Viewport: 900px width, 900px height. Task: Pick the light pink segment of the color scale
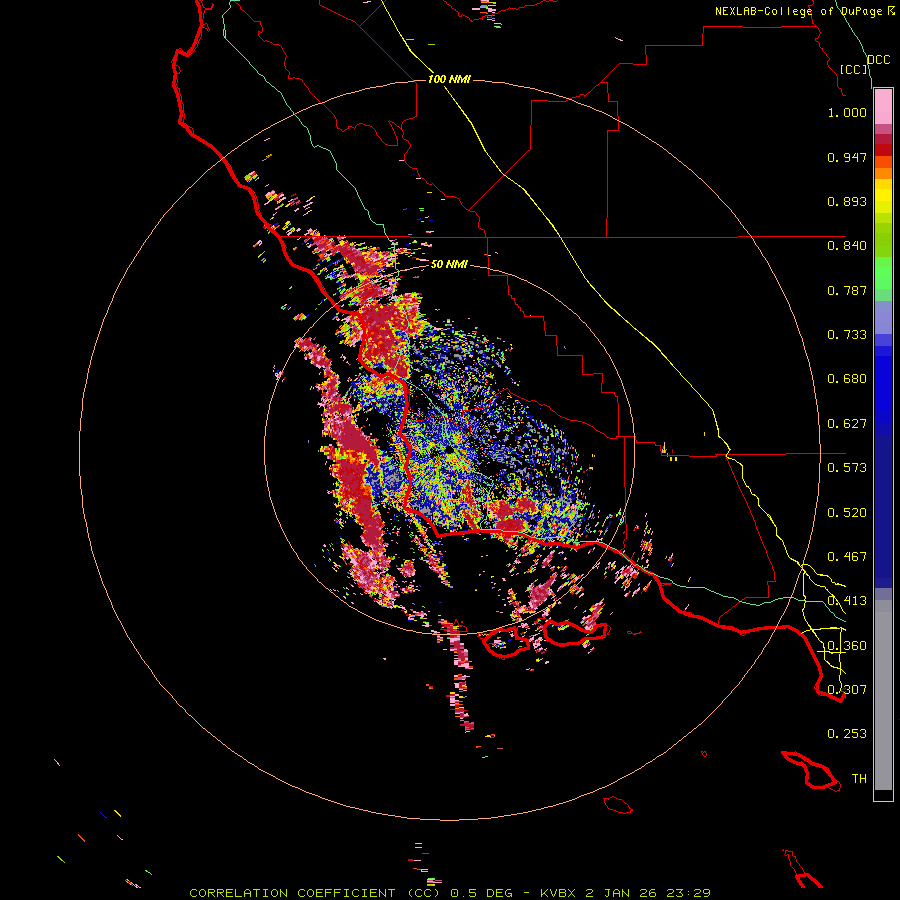883,107
